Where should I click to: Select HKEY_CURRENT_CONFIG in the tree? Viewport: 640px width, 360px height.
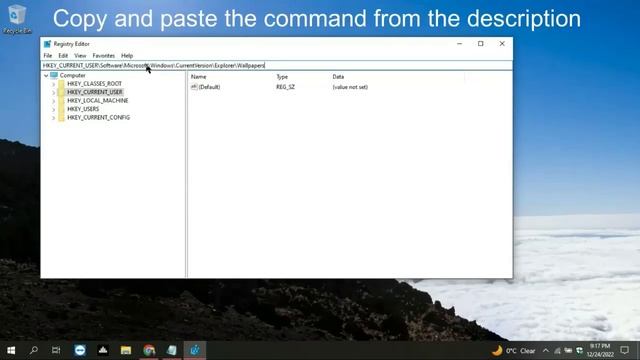pyautogui.click(x=98, y=117)
